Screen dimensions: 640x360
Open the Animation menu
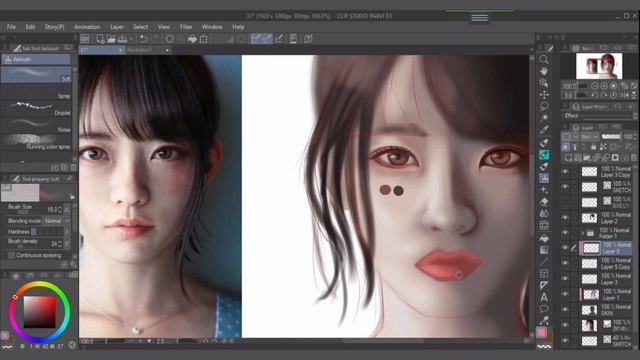tap(87, 27)
